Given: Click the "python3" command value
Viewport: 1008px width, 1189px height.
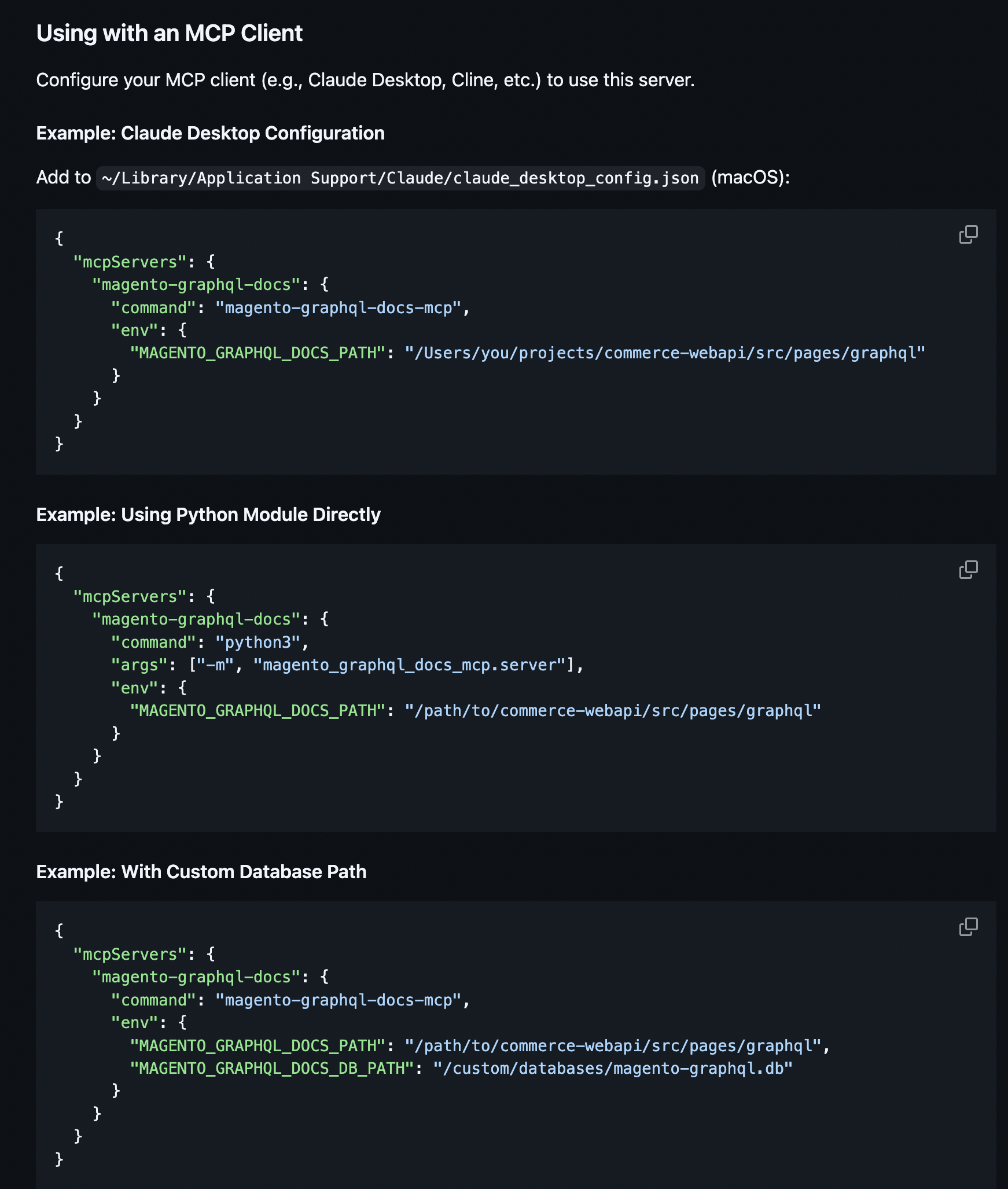Looking at the screenshot, I should [257, 643].
